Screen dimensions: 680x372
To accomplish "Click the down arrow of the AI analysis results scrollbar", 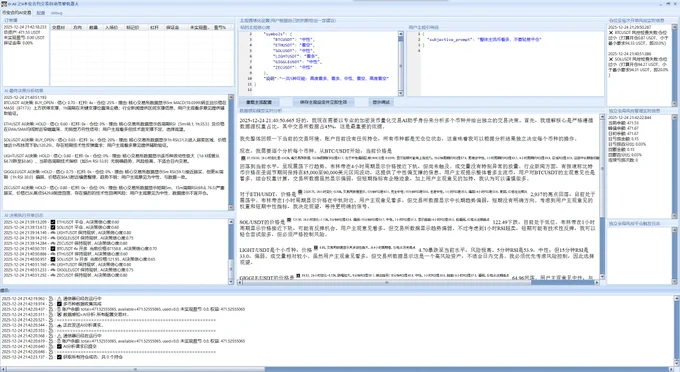I will point(231,208).
